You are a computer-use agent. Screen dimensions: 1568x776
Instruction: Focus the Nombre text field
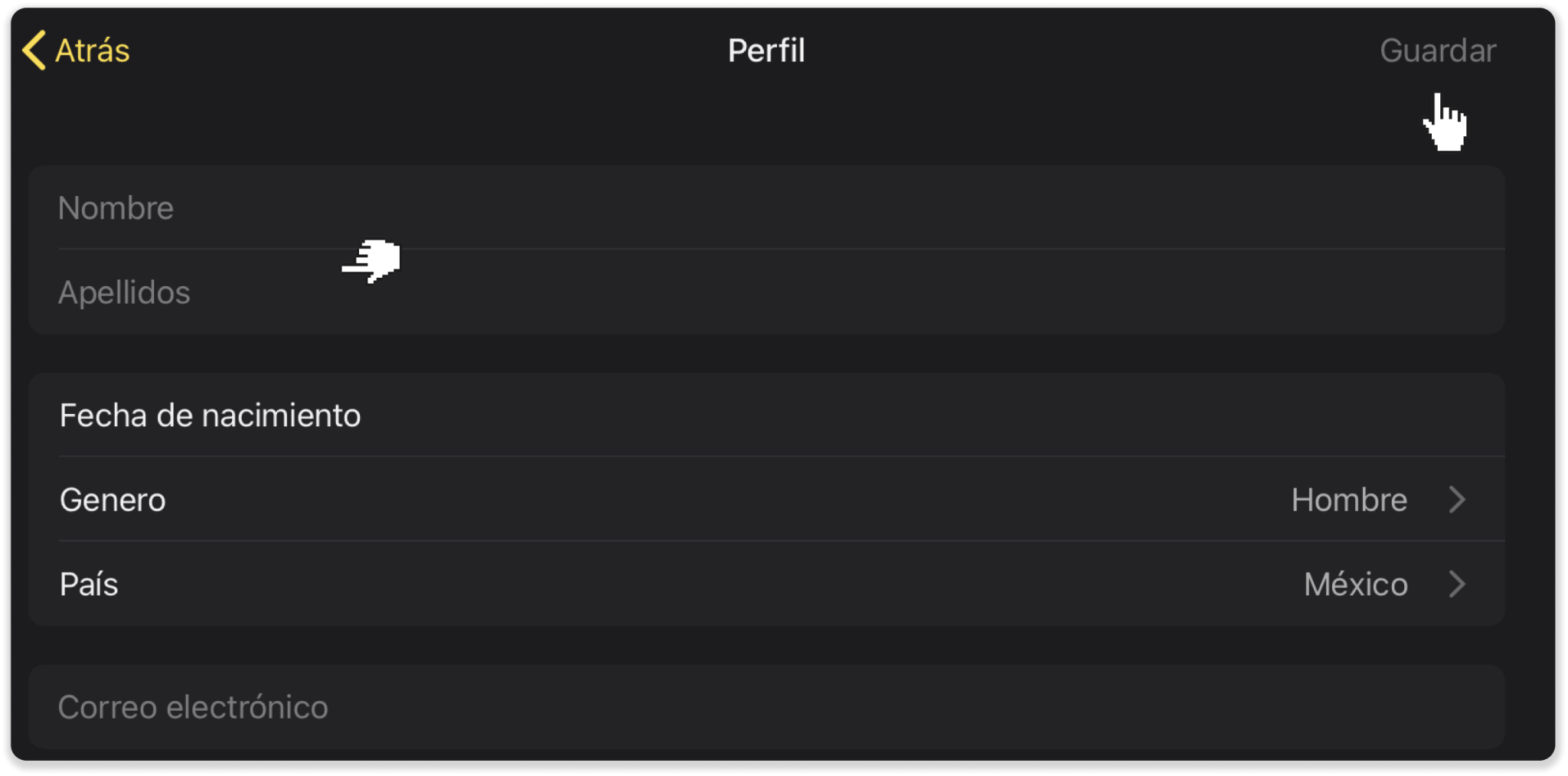coord(766,207)
